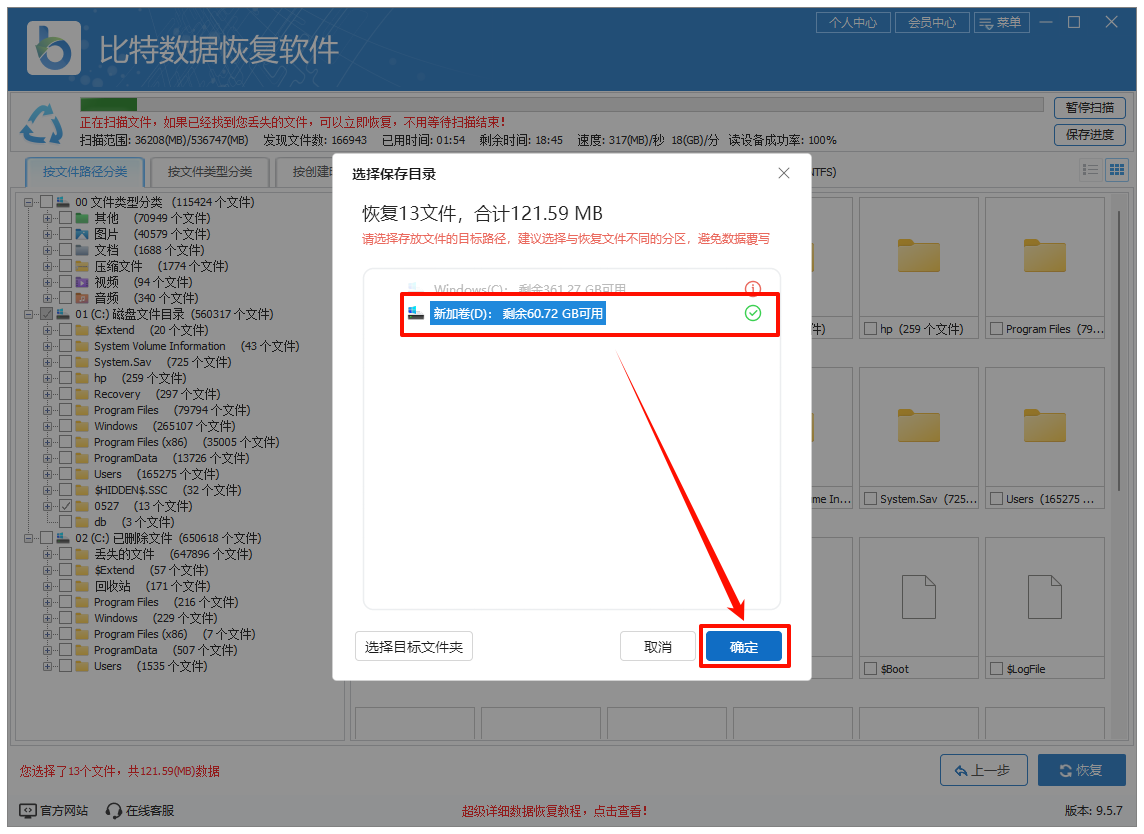Click the Program Files folder thumbnail
The width and height of the screenshot is (1144, 834).
click(1045, 256)
